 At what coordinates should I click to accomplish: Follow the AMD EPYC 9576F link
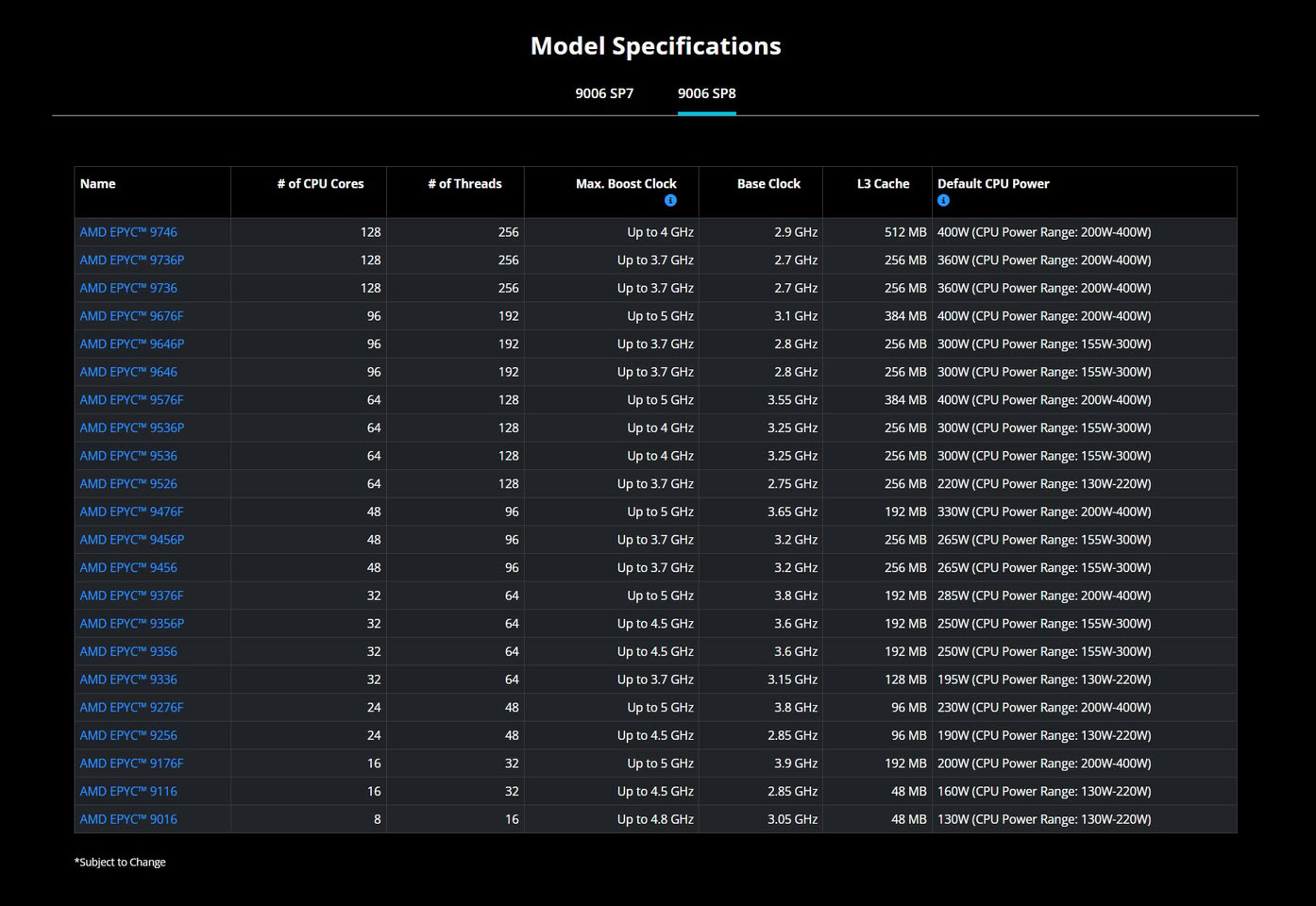pyautogui.click(x=131, y=400)
